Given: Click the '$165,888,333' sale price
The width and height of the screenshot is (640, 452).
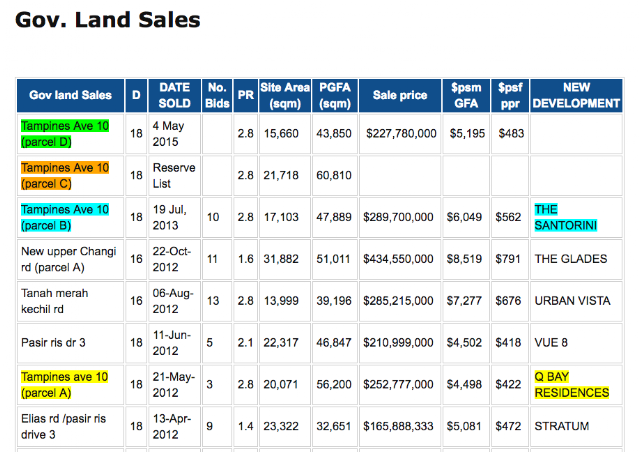Looking at the screenshot, I should (398, 426).
